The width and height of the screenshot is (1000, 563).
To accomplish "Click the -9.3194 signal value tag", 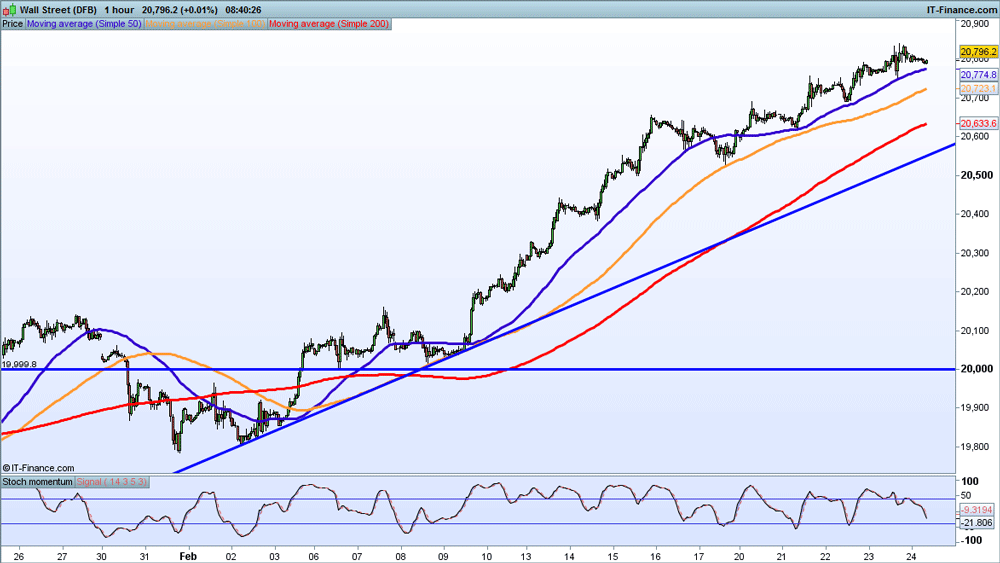I will tap(977, 510).
